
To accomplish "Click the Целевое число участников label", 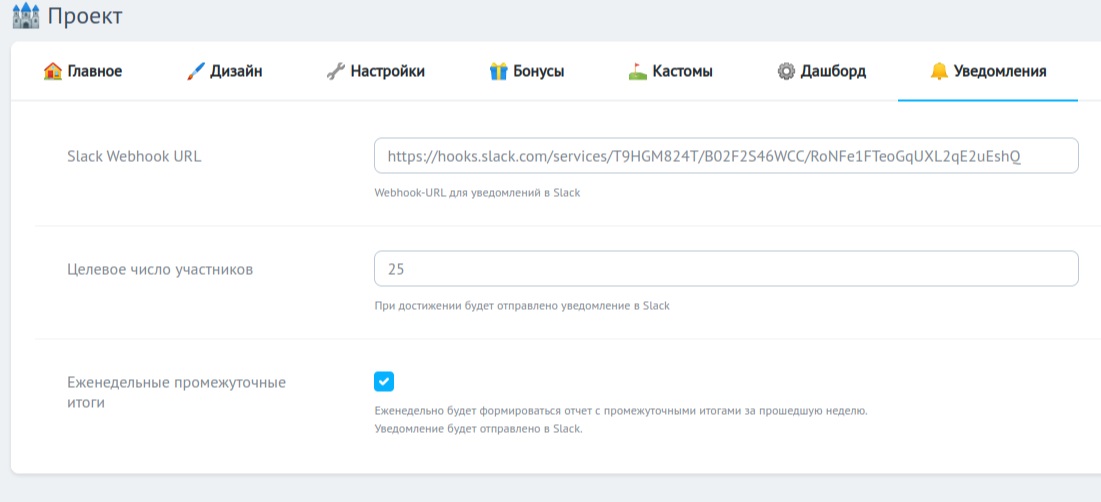I will 160,270.
